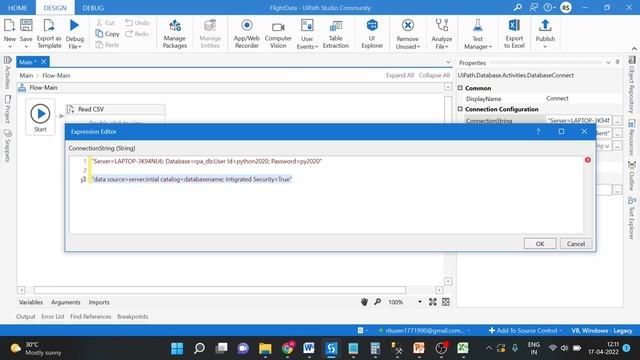The image size is (640, 360).
Task: Cancel the Expression Editor
Action: click(x=576, y=244)
